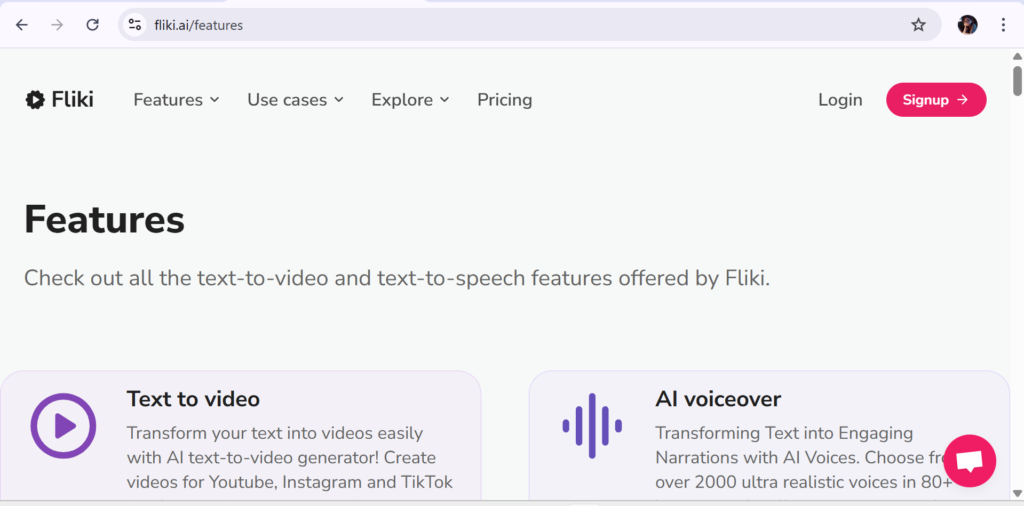
Task: Click the Fliki logo icon
Action: [x=35, y=99]
